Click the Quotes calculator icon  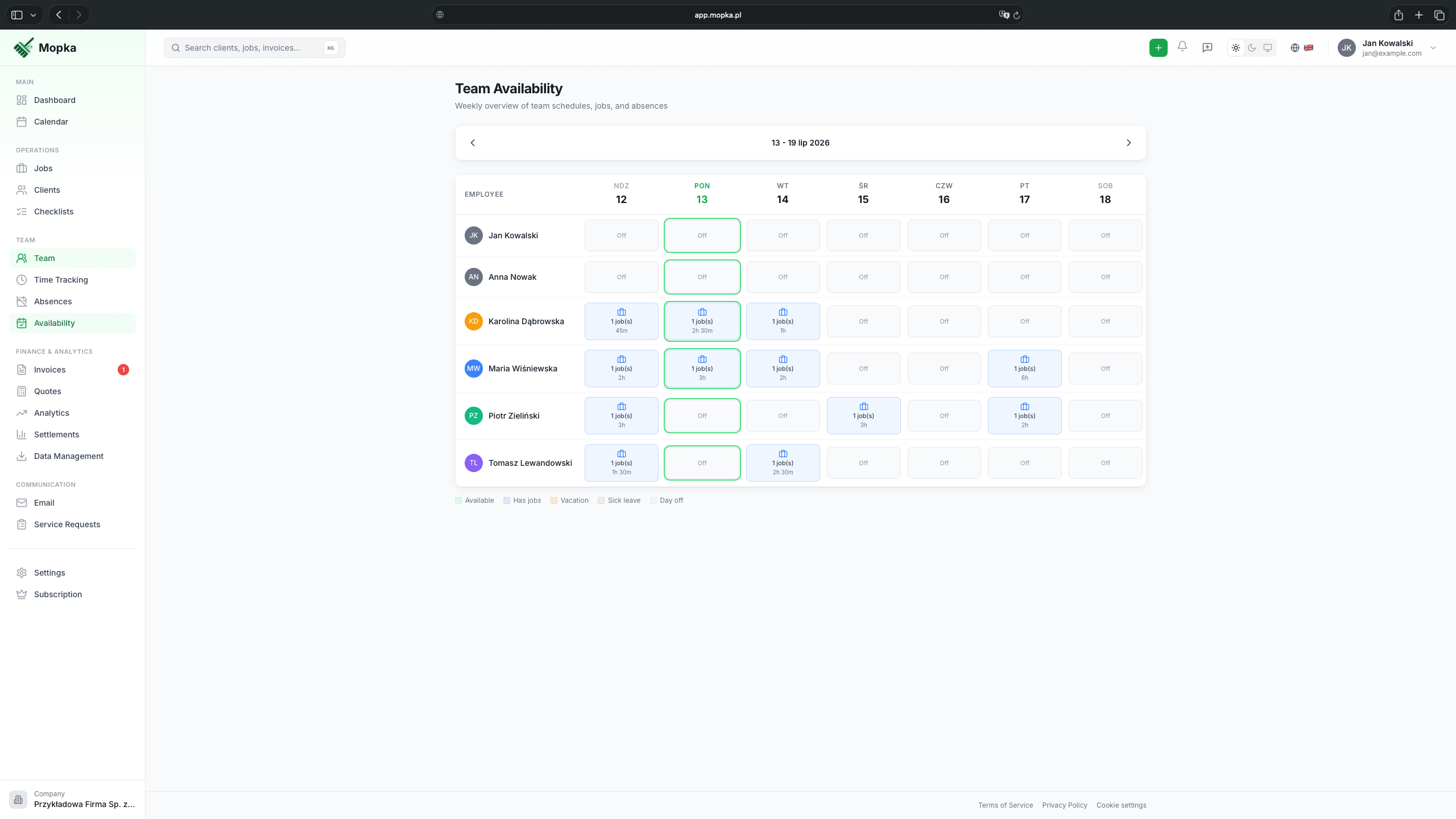pyautogui.click(x=22, y=391)
